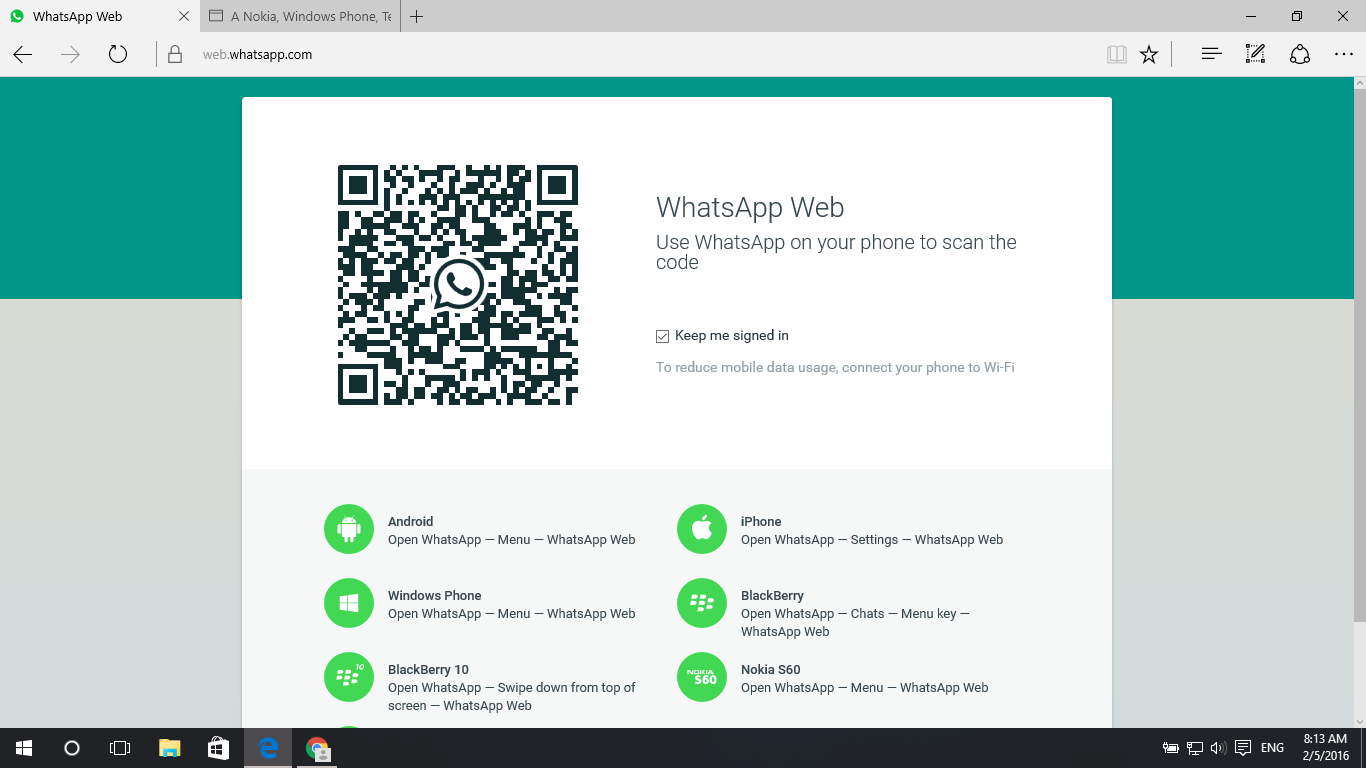Click the Android robot icon
Screen dimensions: 1366x768
349,529
